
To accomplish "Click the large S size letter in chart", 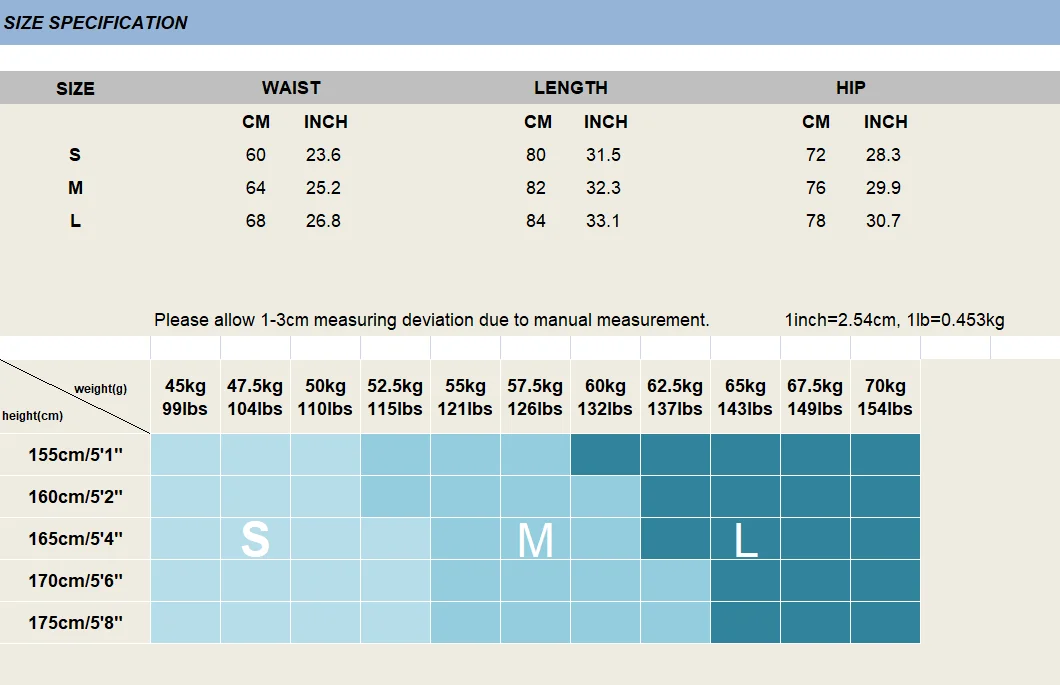I will click(256, 540).
